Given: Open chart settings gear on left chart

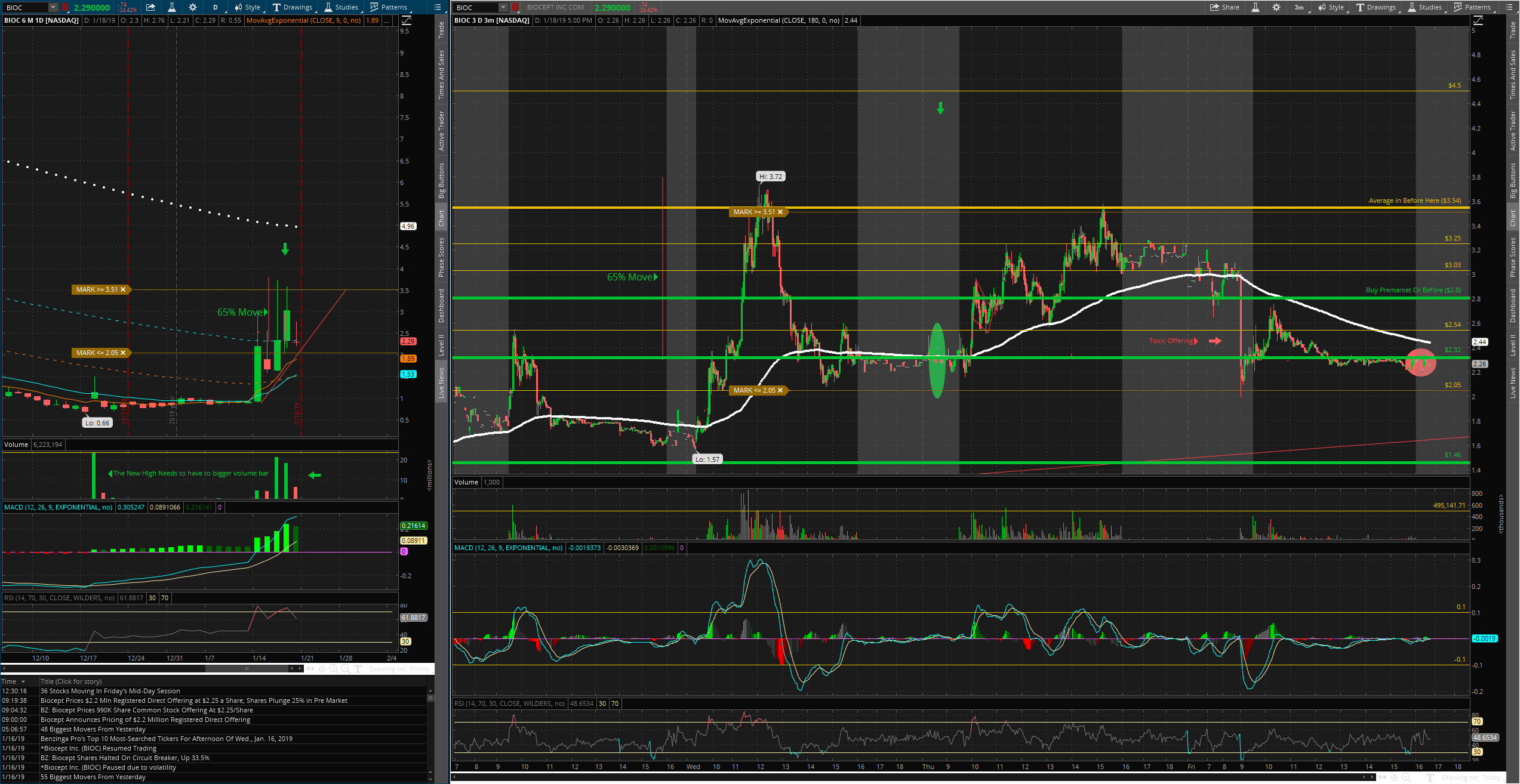Looking at the screenshot, I should (192, 7).
